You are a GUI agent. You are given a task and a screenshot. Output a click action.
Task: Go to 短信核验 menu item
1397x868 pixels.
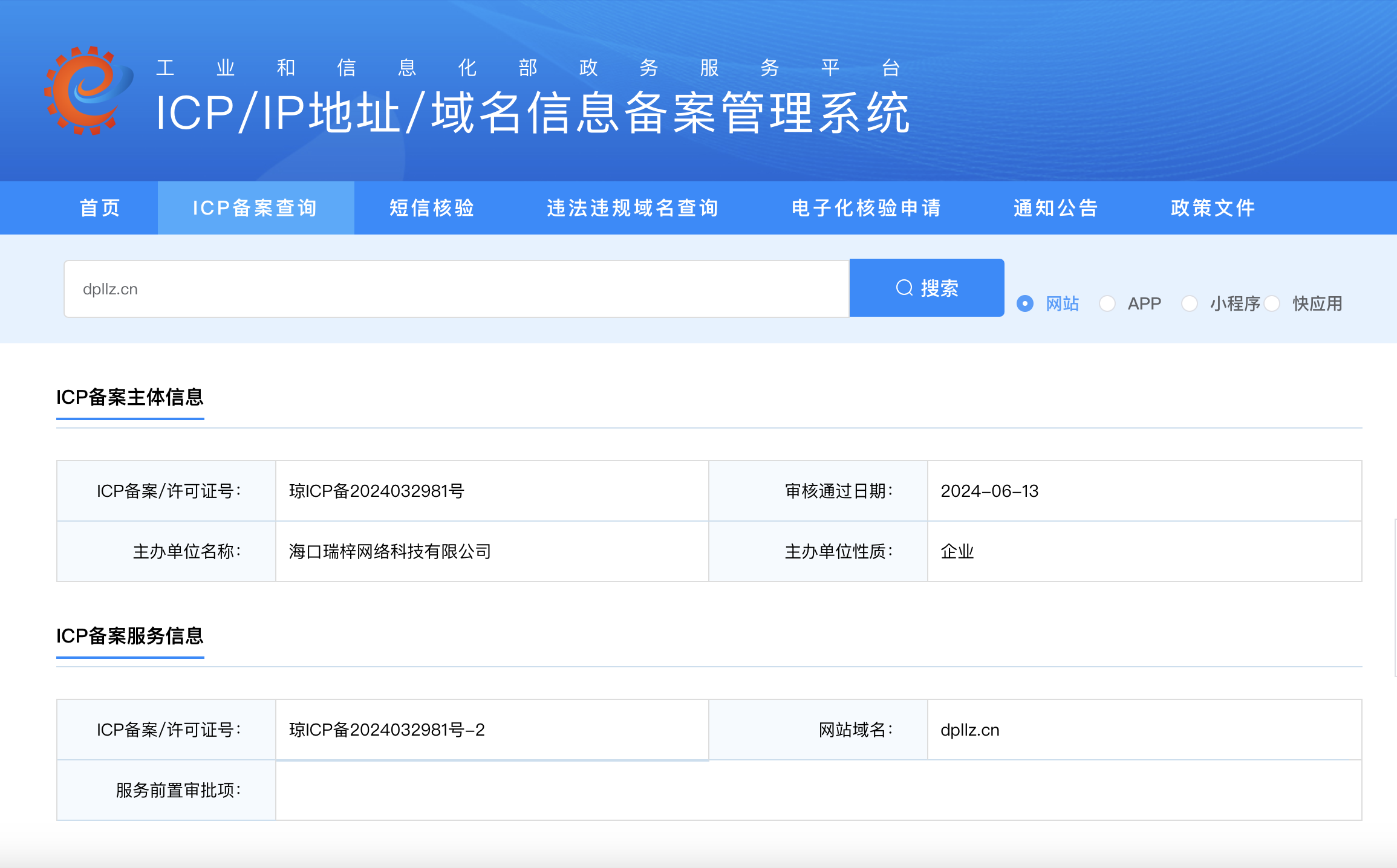(432, 208)
